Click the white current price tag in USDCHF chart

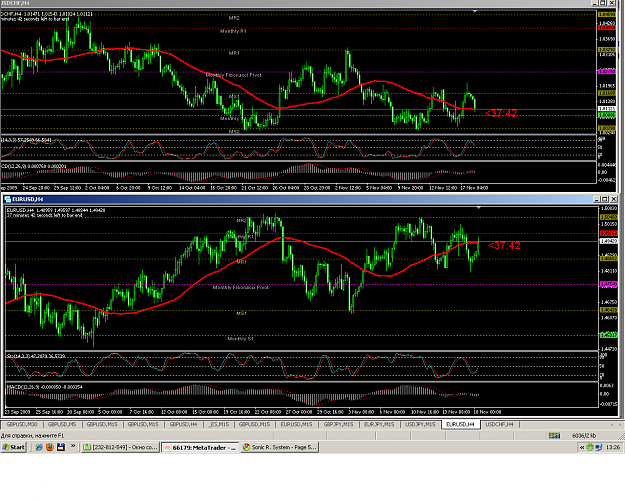[607, 108]
